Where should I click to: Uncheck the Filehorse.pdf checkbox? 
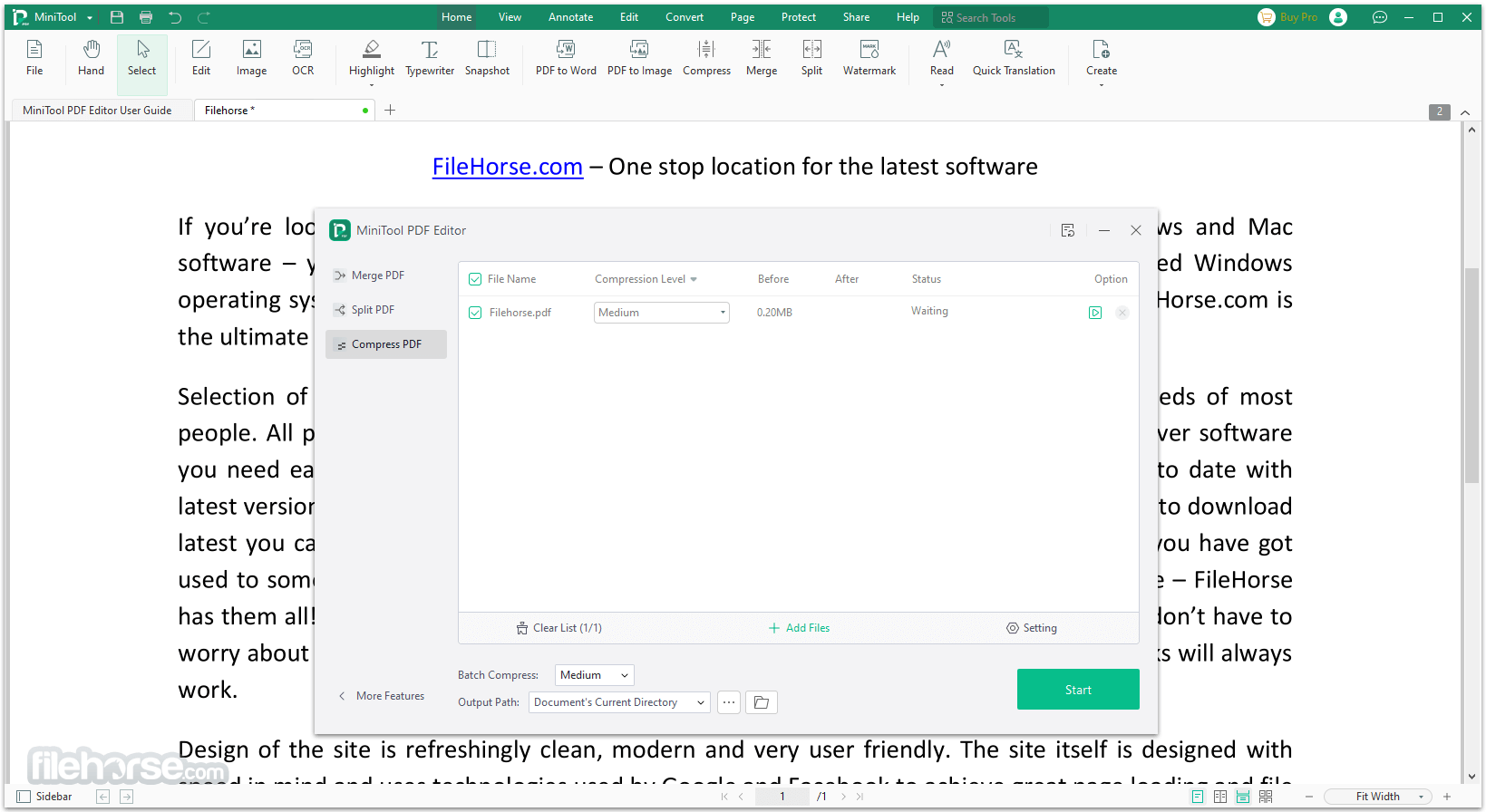click(475, 313)
